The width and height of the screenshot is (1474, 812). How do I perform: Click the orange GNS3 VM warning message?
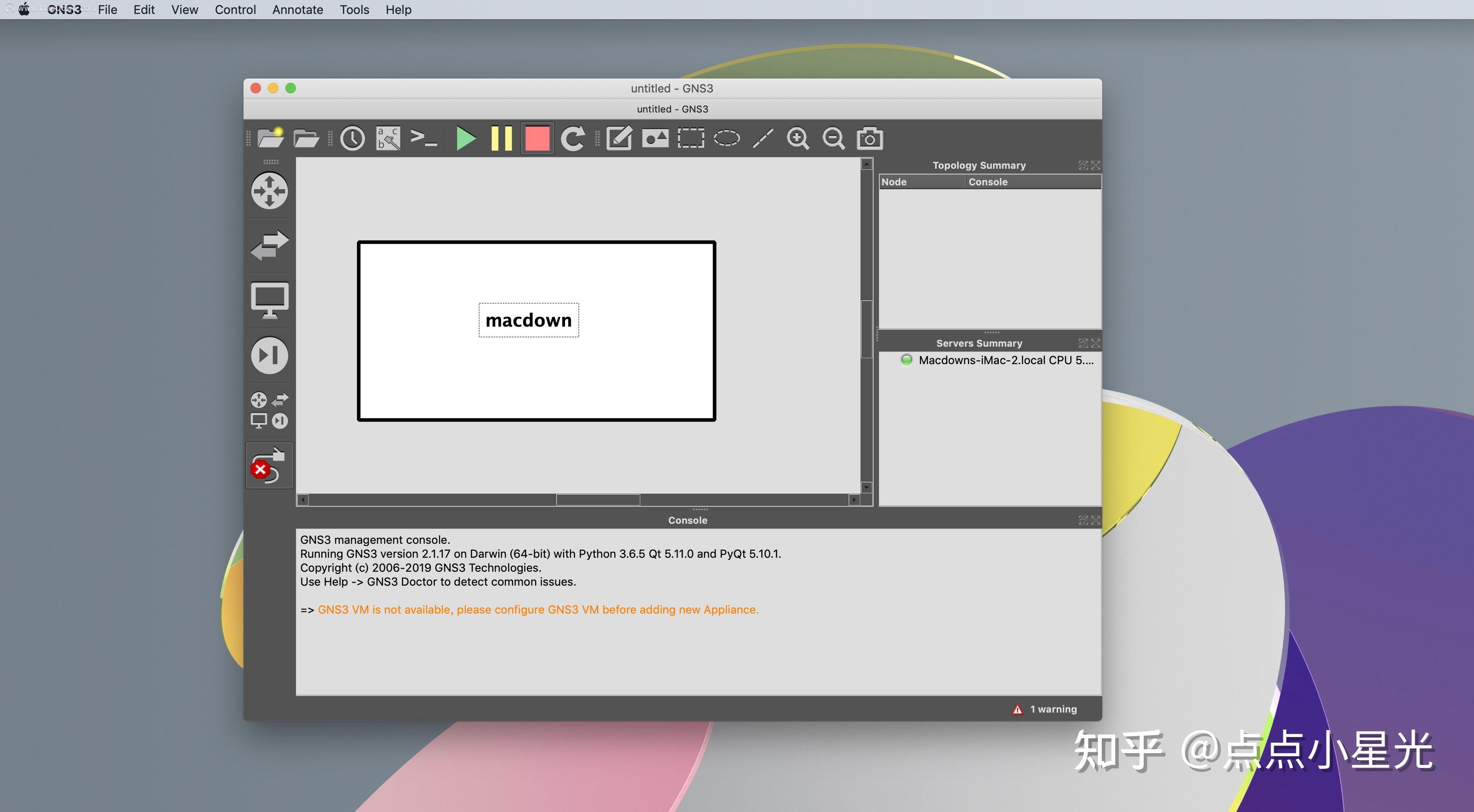click(538, 610)
